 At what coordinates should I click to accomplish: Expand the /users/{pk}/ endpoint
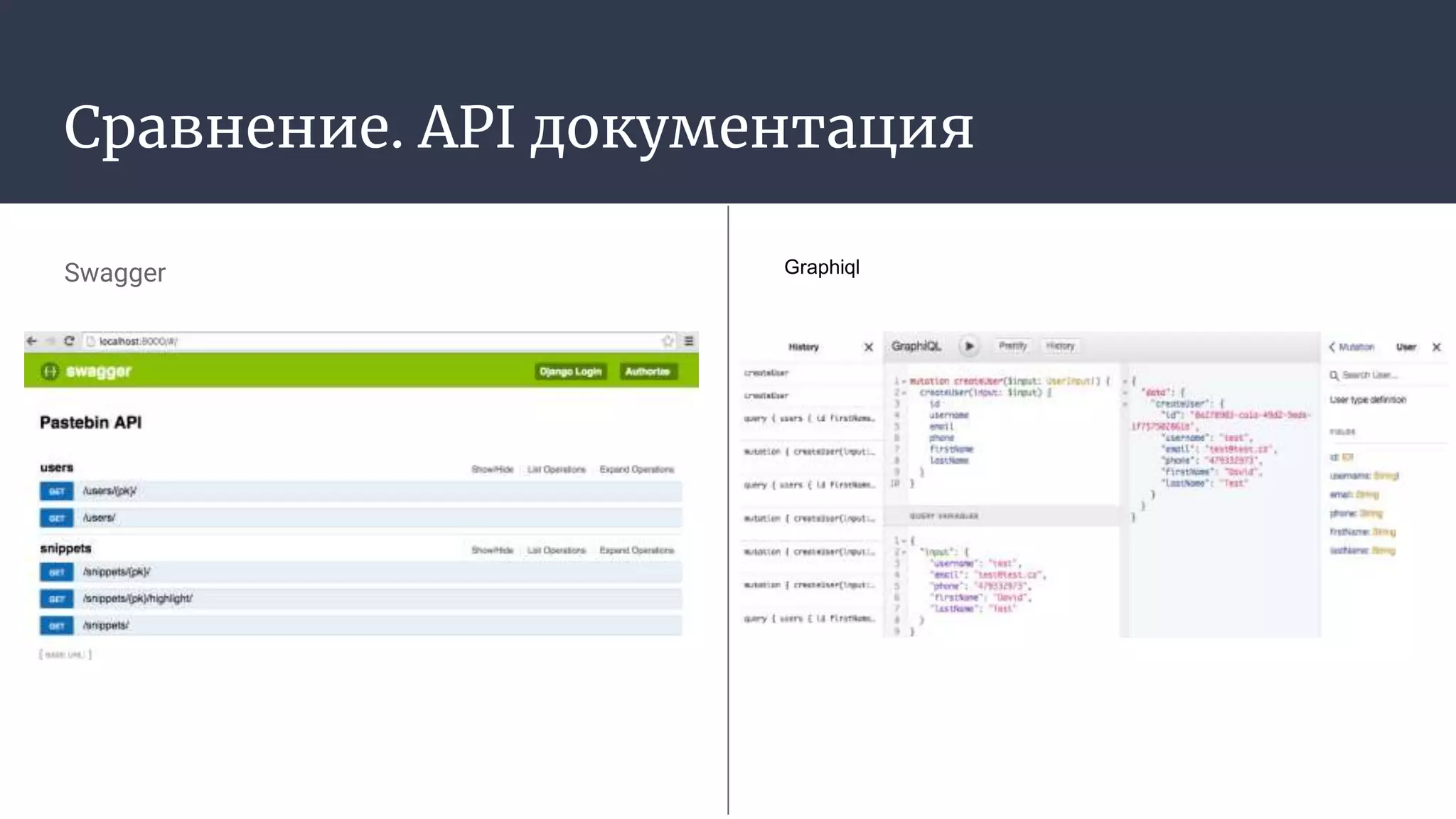point(361,491)
